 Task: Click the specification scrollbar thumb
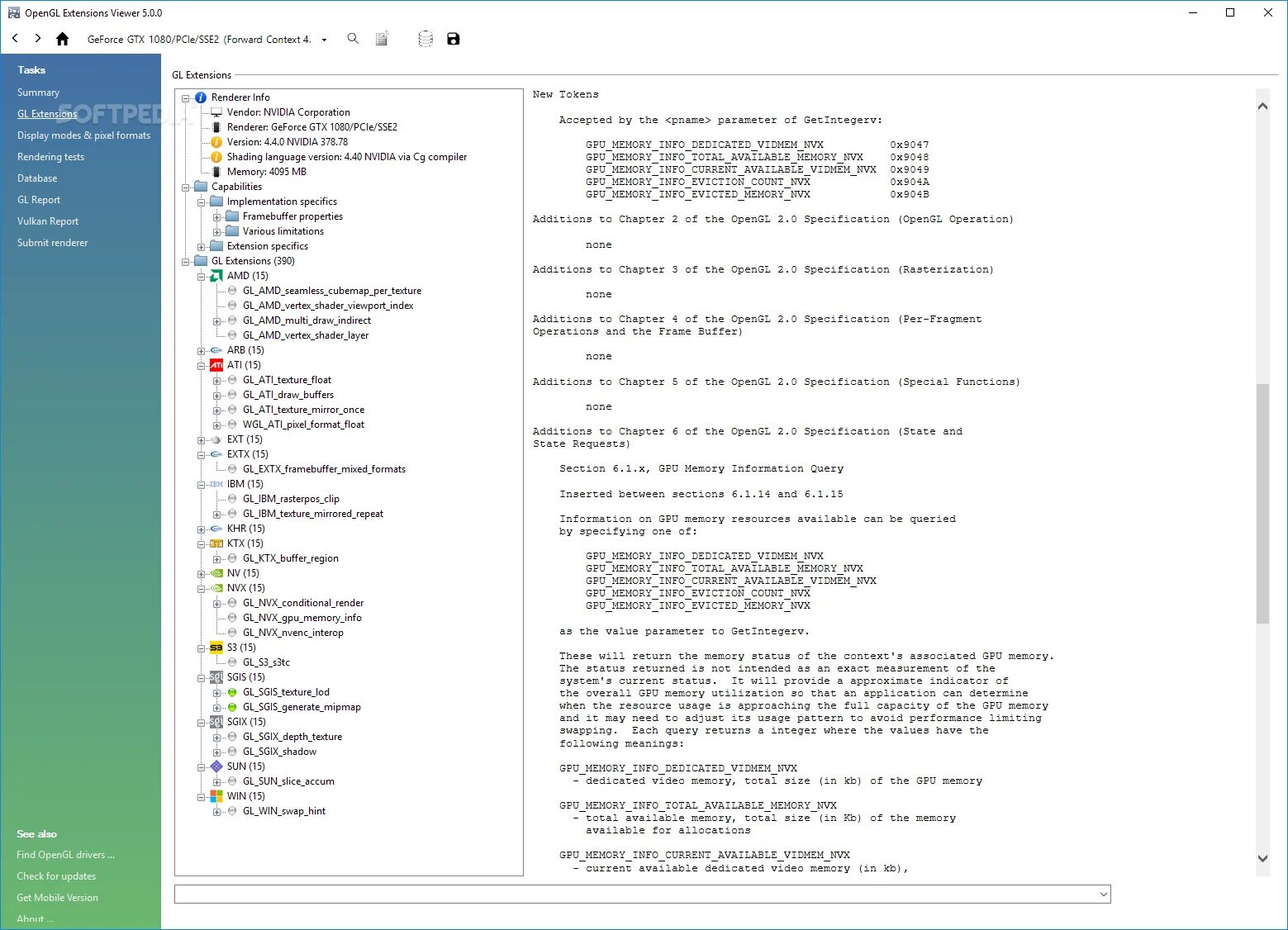coord(1262,504)
